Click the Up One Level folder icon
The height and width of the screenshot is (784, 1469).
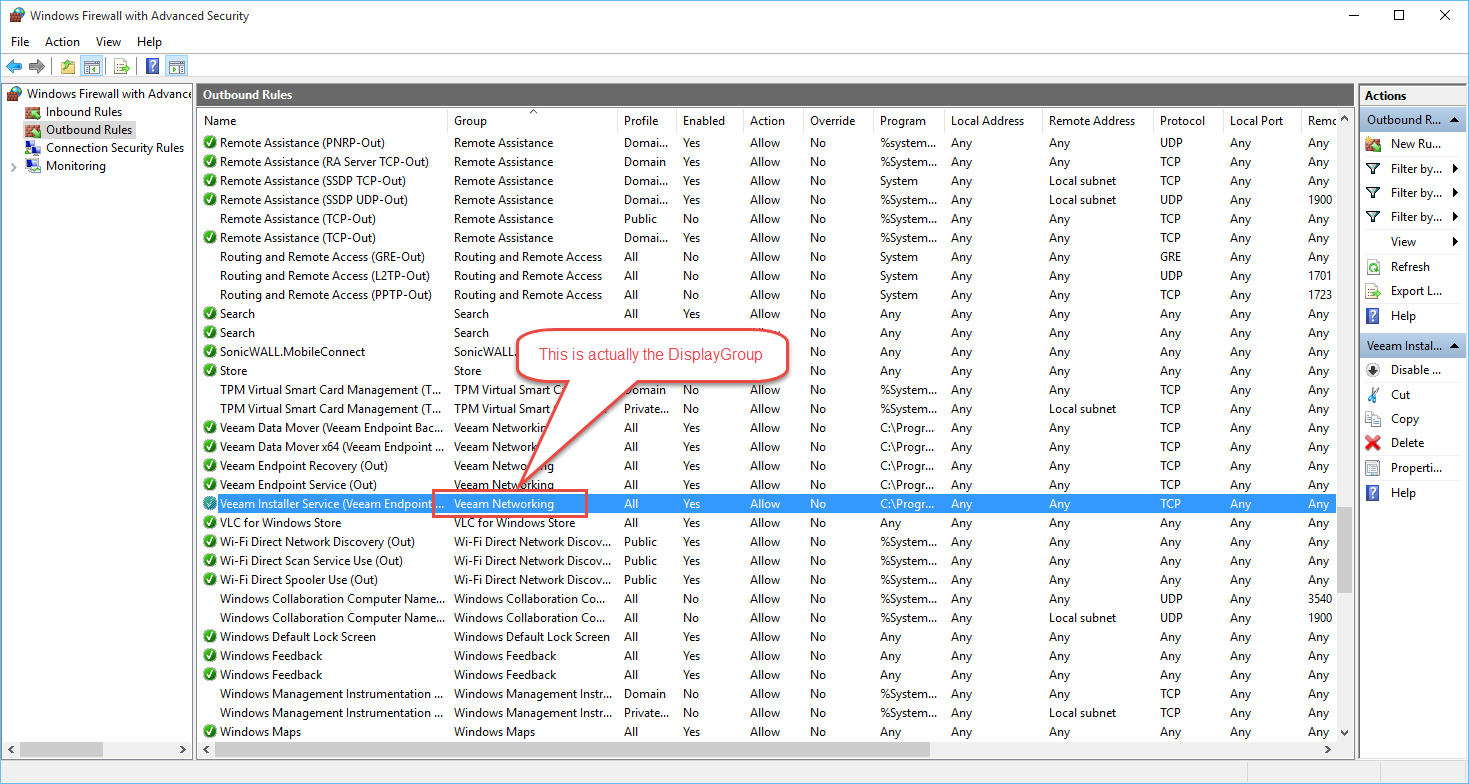coord(67,67)
